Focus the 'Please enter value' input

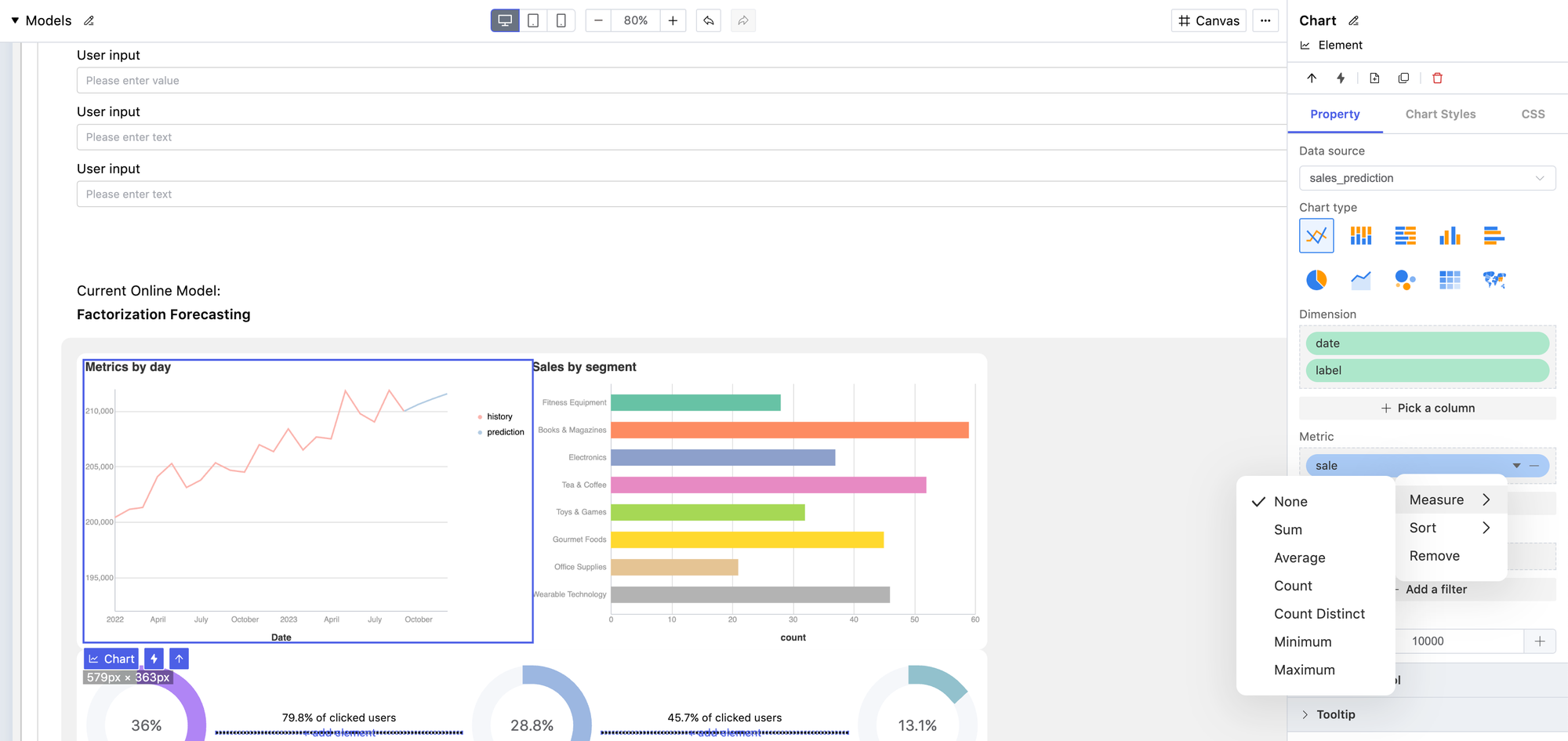[681, 81]
